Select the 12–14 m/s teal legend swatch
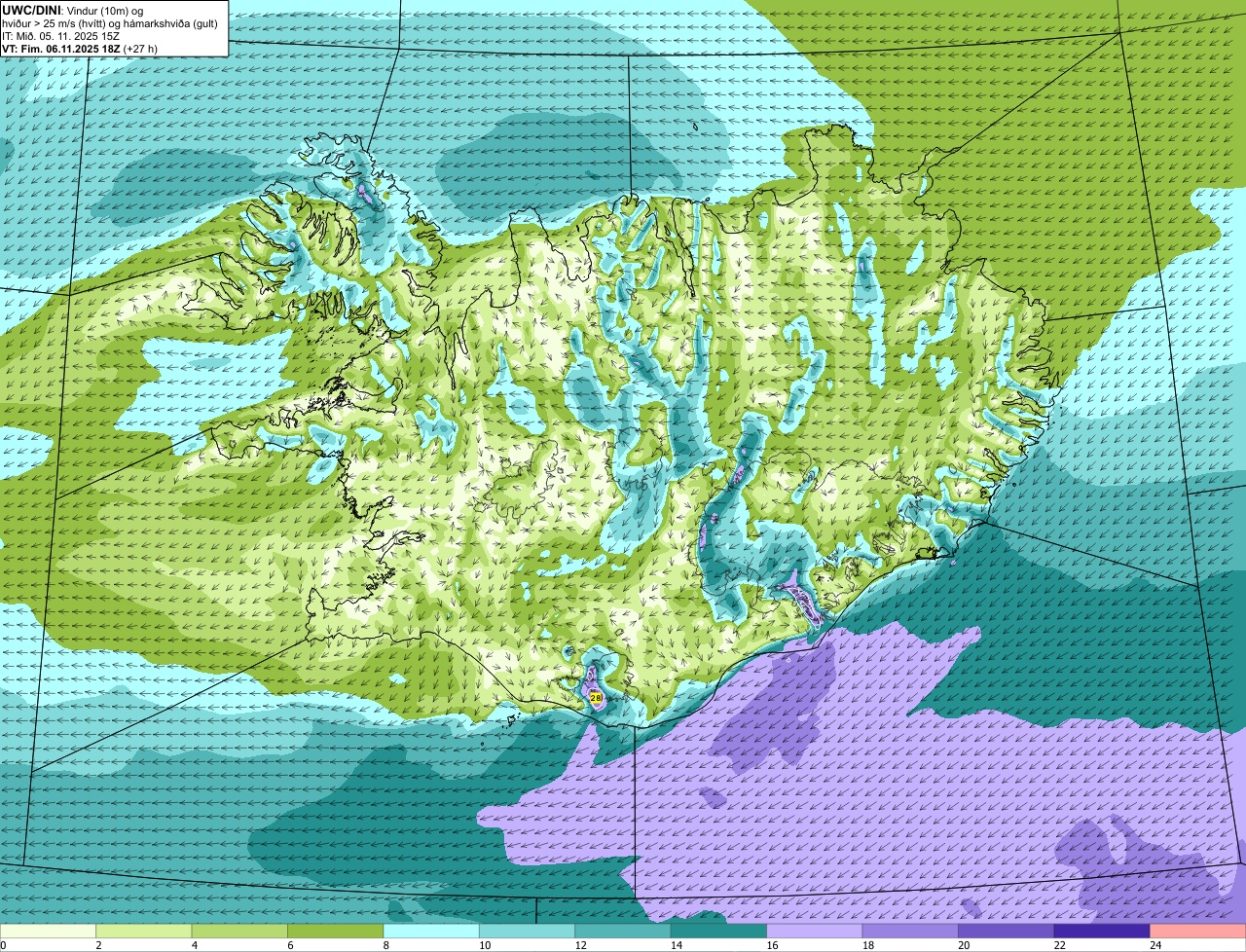Image resolution: width=1246 pixels, height=952 pixels. click(x=623, y=932)
